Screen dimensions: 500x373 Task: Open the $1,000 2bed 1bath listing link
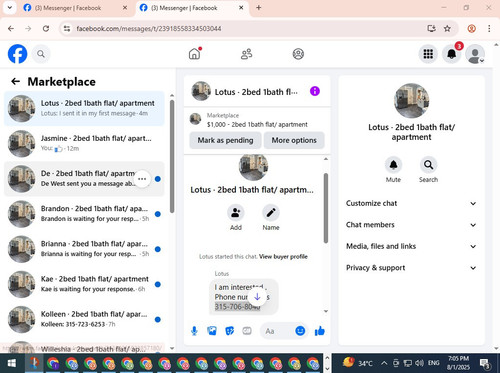[x=257, y=124]
